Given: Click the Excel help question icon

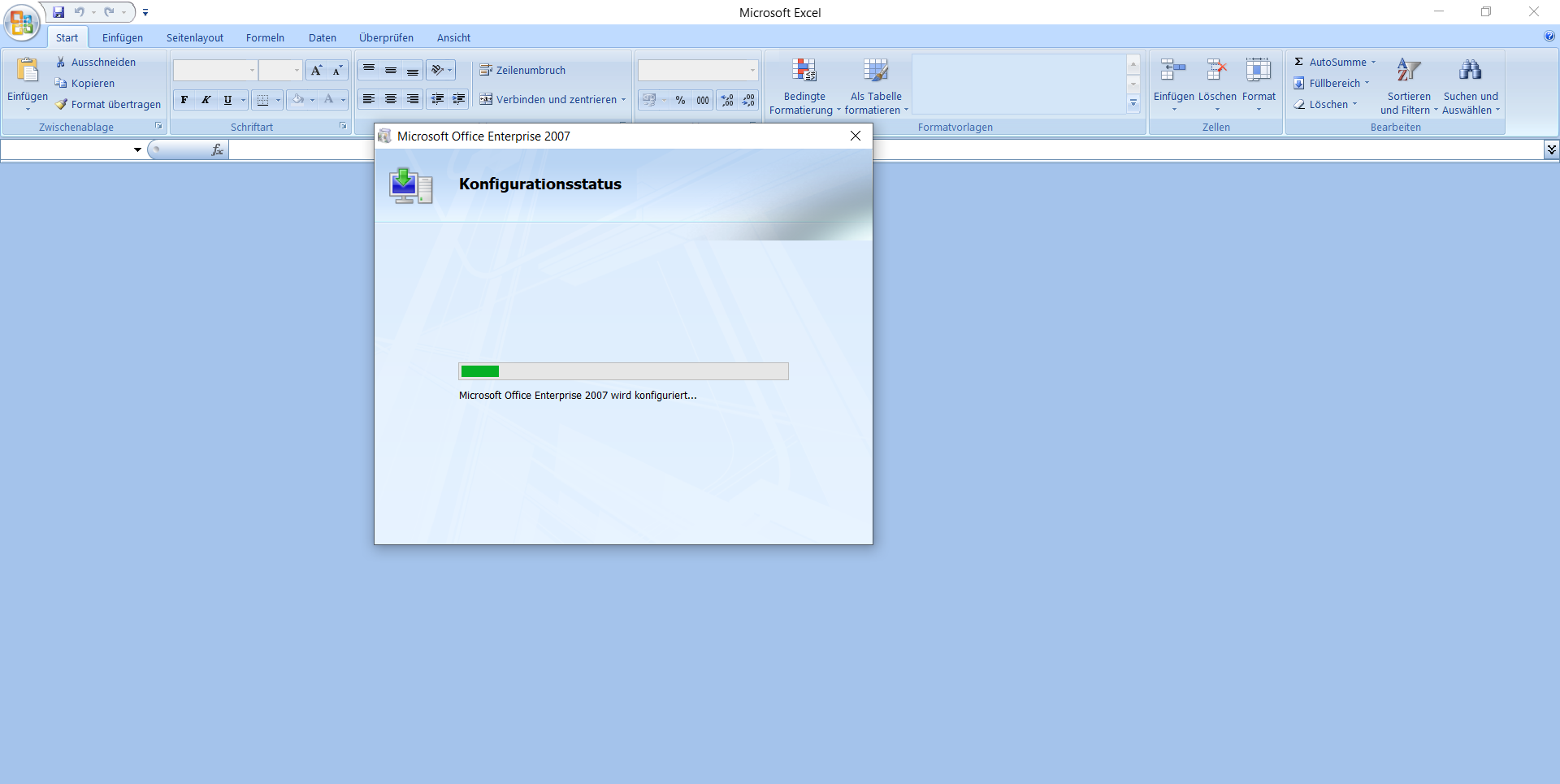Looking at the screenshot, I should 1549,36.
